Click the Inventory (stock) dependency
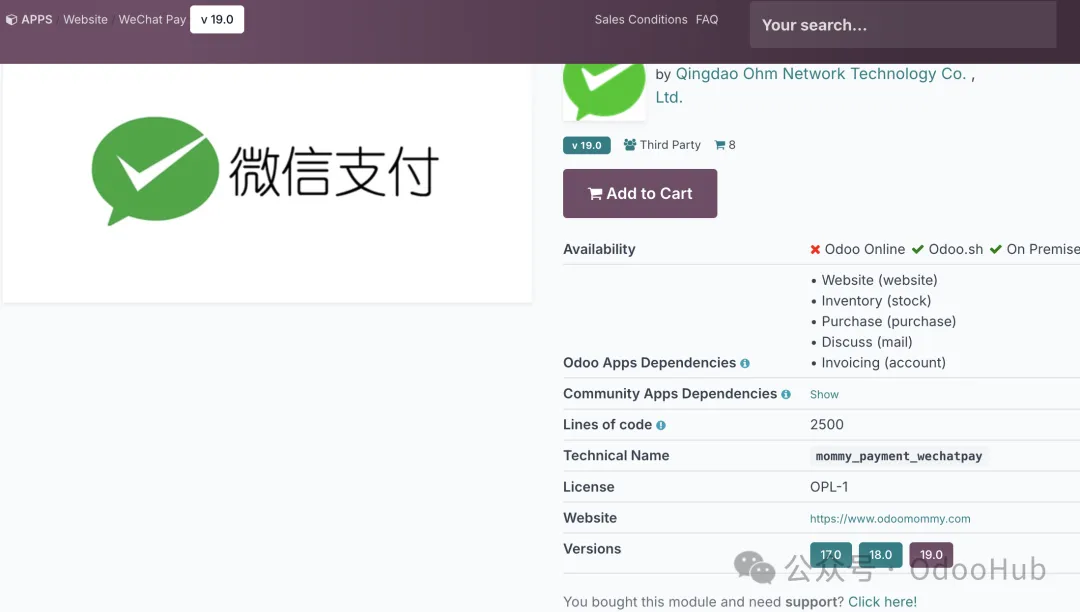 tap(876, 301)
